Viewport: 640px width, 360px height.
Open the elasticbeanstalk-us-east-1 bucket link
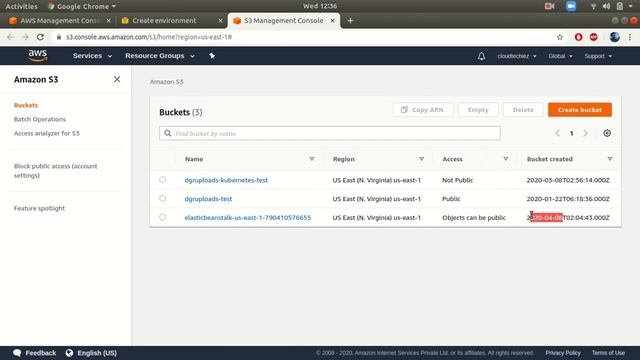tap(248, 218)
